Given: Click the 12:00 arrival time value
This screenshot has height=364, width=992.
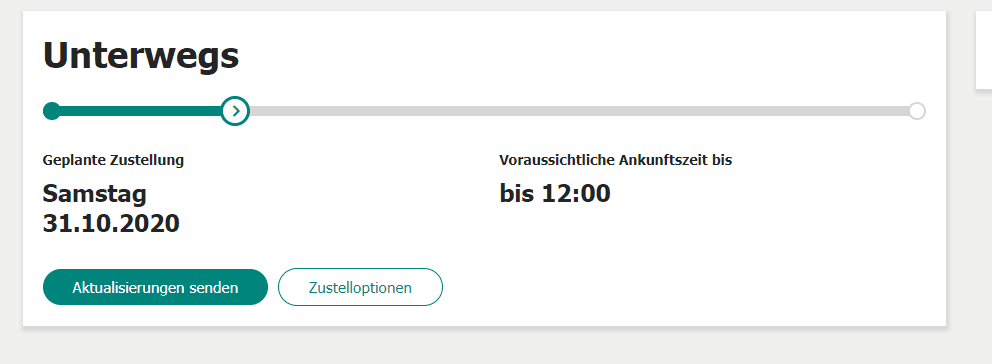Looking at the screenshot, I should coord(576,194).
